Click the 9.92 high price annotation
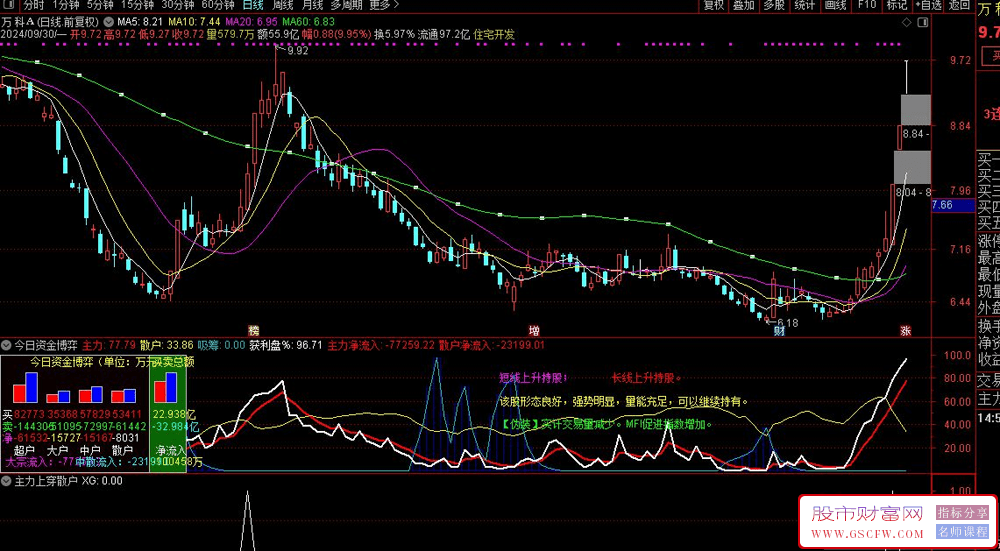 click(297, 52)
